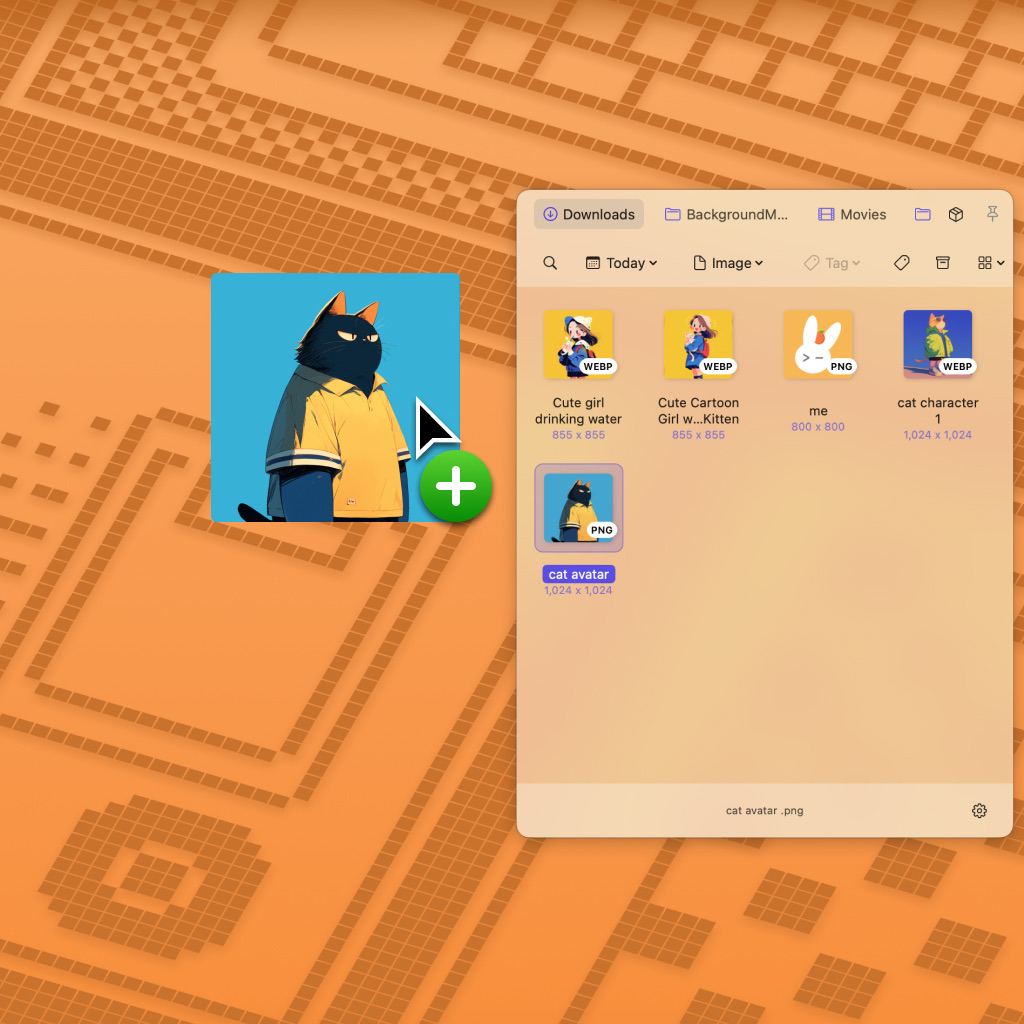Open the search icon in the filter bar

pyautogui.click(x=549, y=262)
